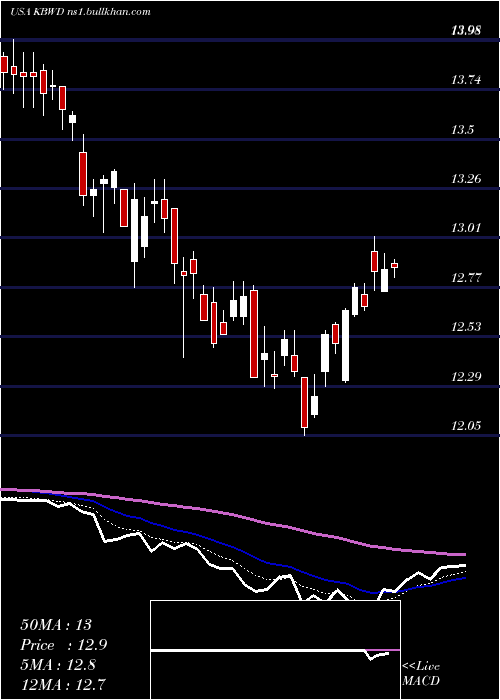Click the 13.5 price axis label
Screen dimensions: 500x700
pos(462,130)
